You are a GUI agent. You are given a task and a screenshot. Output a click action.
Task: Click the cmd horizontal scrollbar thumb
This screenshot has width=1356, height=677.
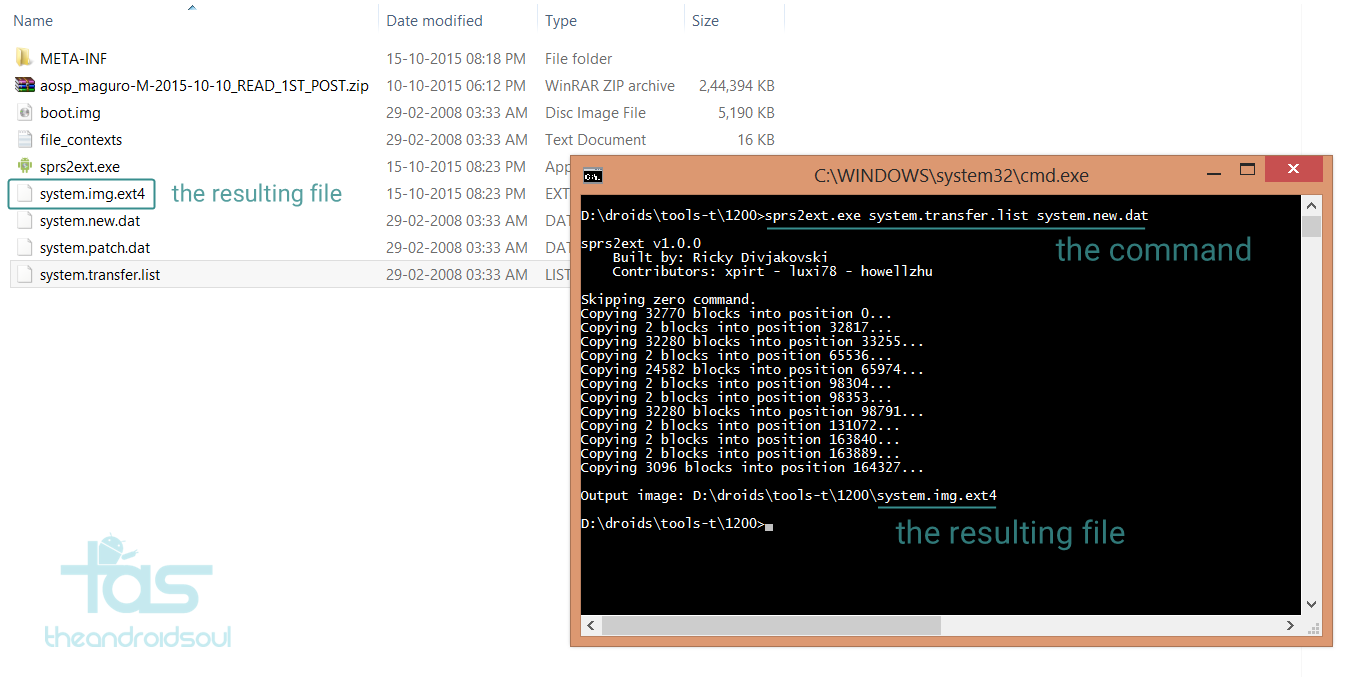pos(770,625)
